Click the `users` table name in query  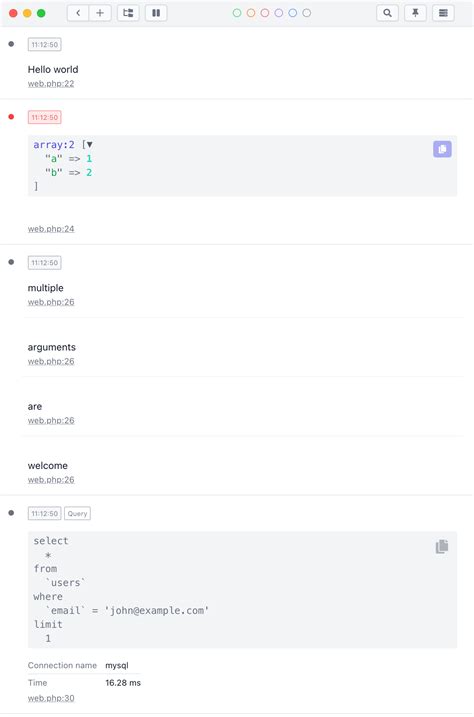[x=65, y=583]
